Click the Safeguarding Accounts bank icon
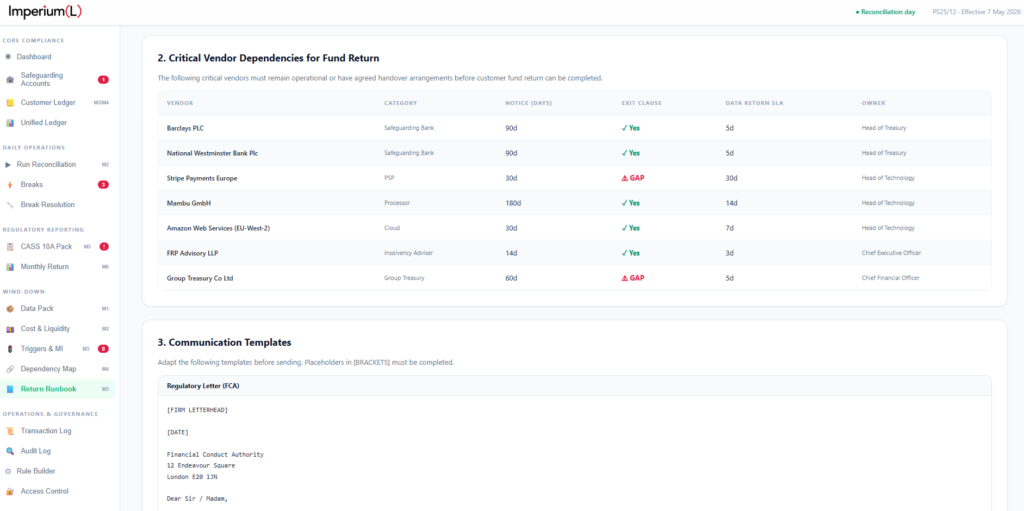Screen dimensions: 1024x511 pos(10,80)
